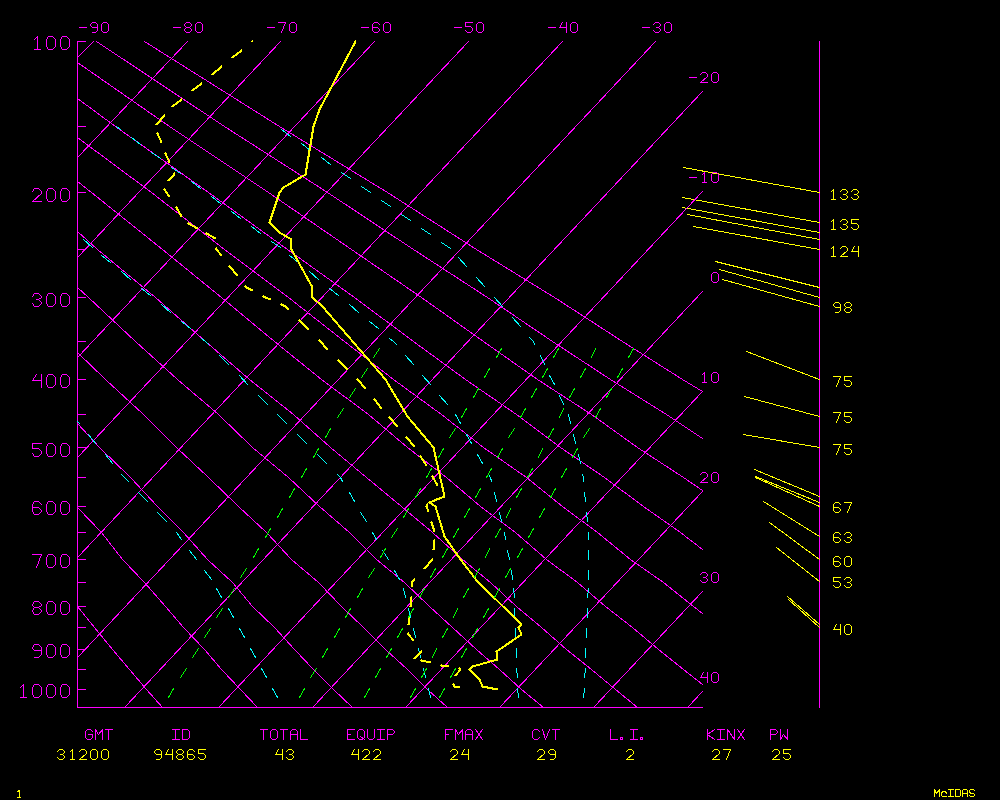Select the FMAX label

(x=463, y=735)
